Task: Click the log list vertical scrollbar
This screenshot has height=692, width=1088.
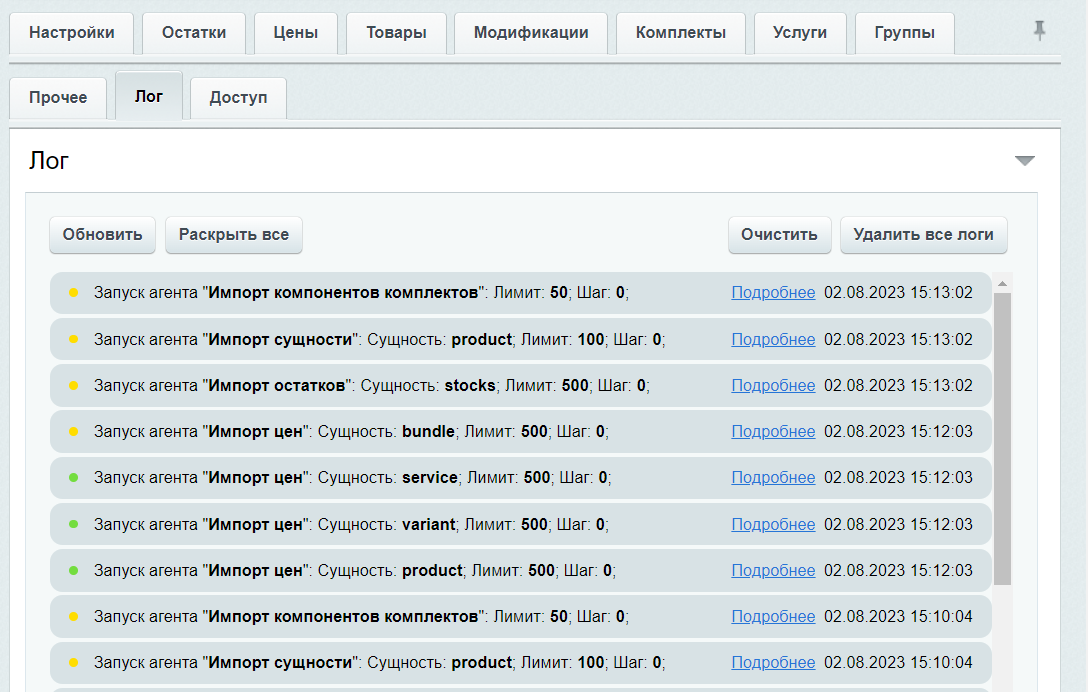Action: (1002, 440)
